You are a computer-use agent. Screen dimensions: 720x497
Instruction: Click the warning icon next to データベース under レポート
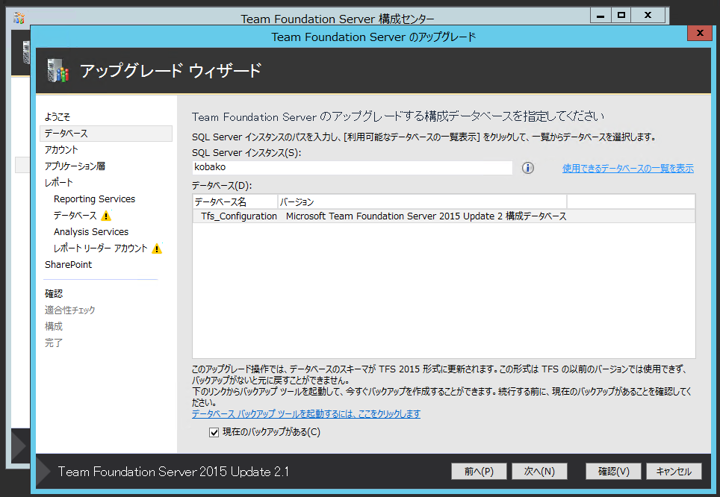coord(106,215)
